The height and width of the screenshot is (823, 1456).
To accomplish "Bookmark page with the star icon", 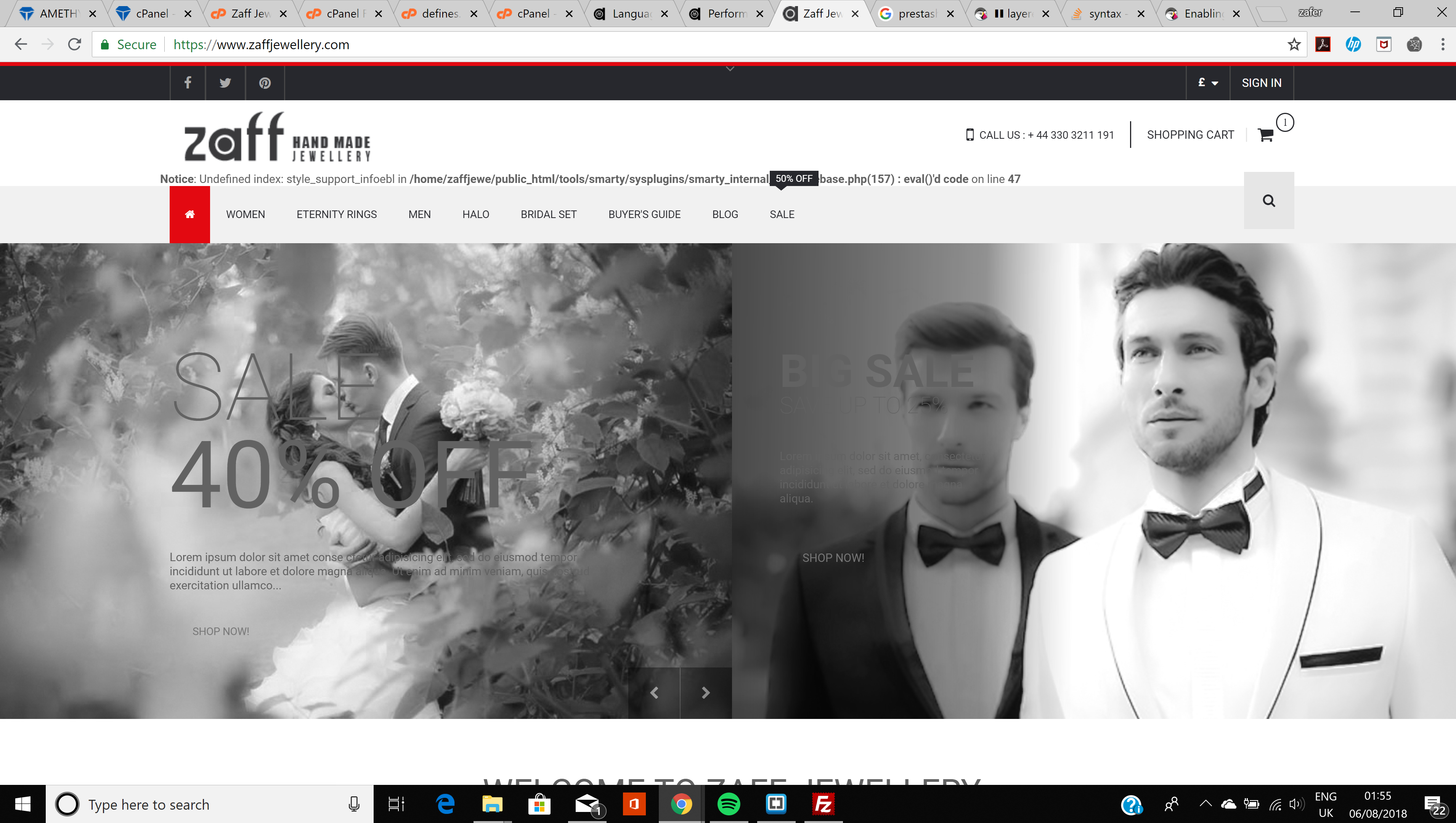I will point(1294,45).
